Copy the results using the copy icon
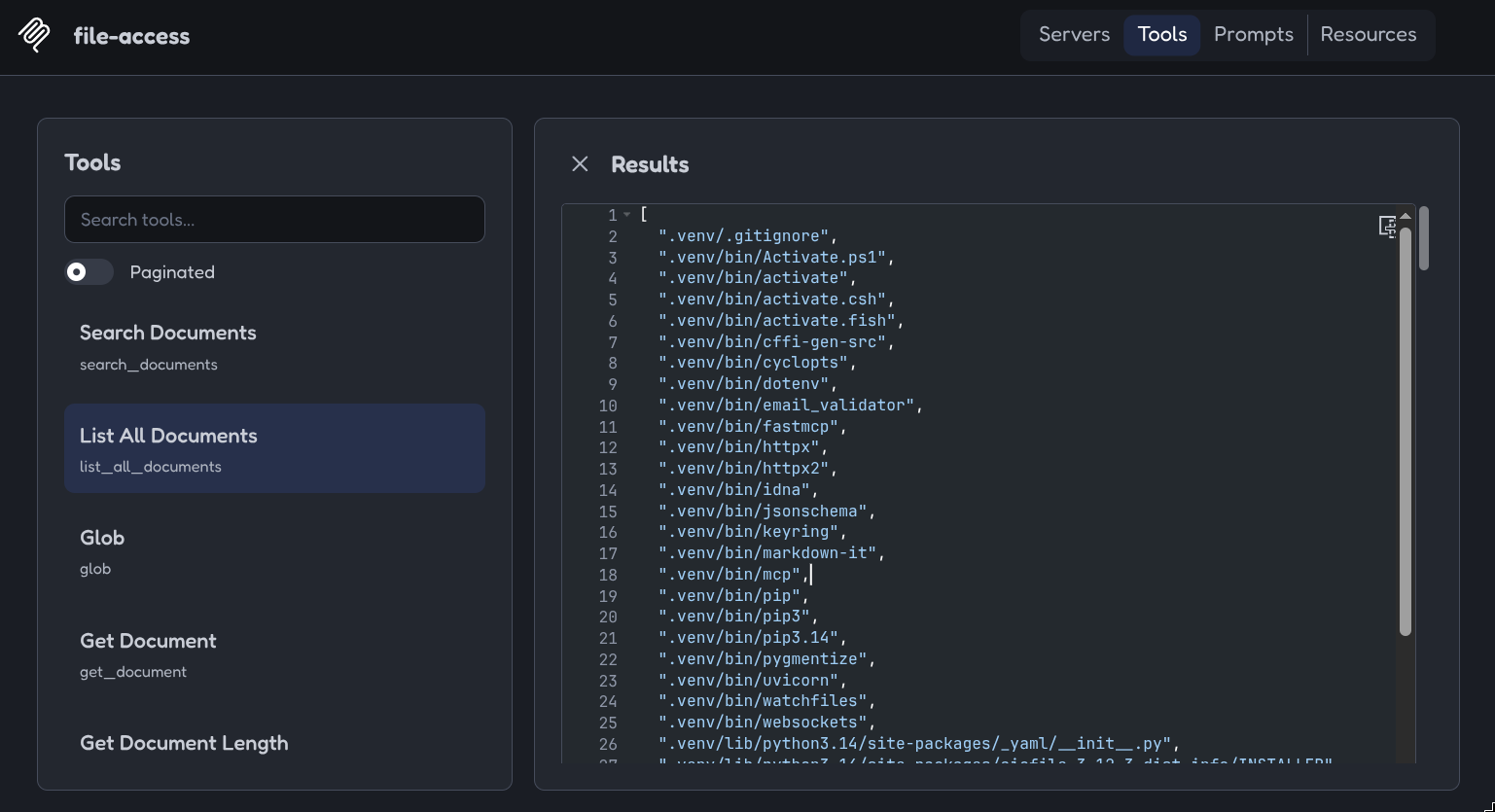Viewport: 1495px width, 812px height. point(1388,227)
